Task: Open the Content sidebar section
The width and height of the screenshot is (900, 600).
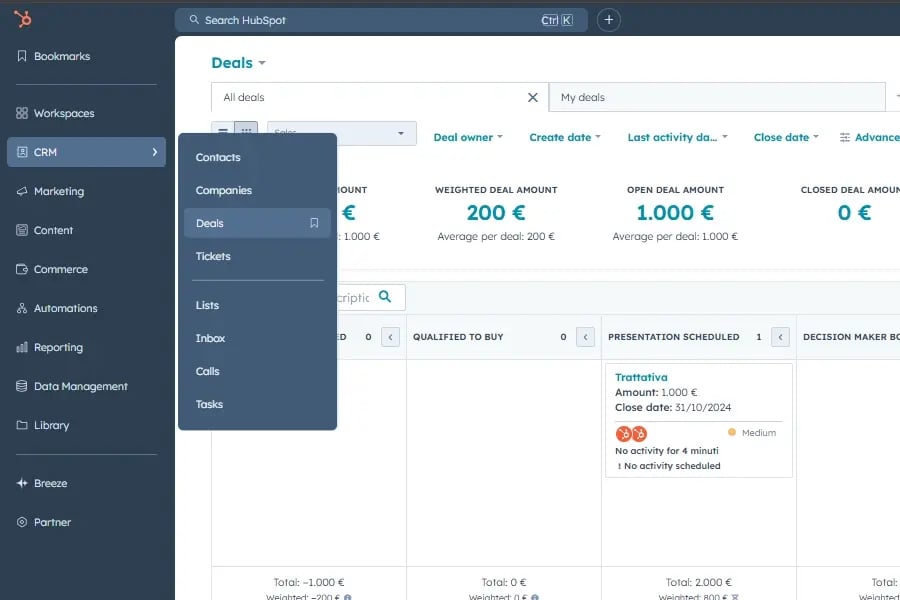Action: click(44, 230)
